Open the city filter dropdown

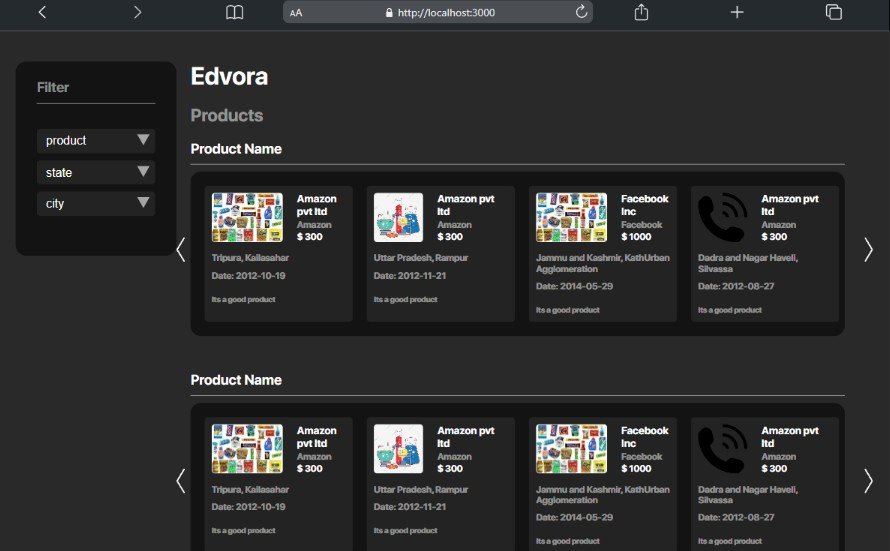96,203
